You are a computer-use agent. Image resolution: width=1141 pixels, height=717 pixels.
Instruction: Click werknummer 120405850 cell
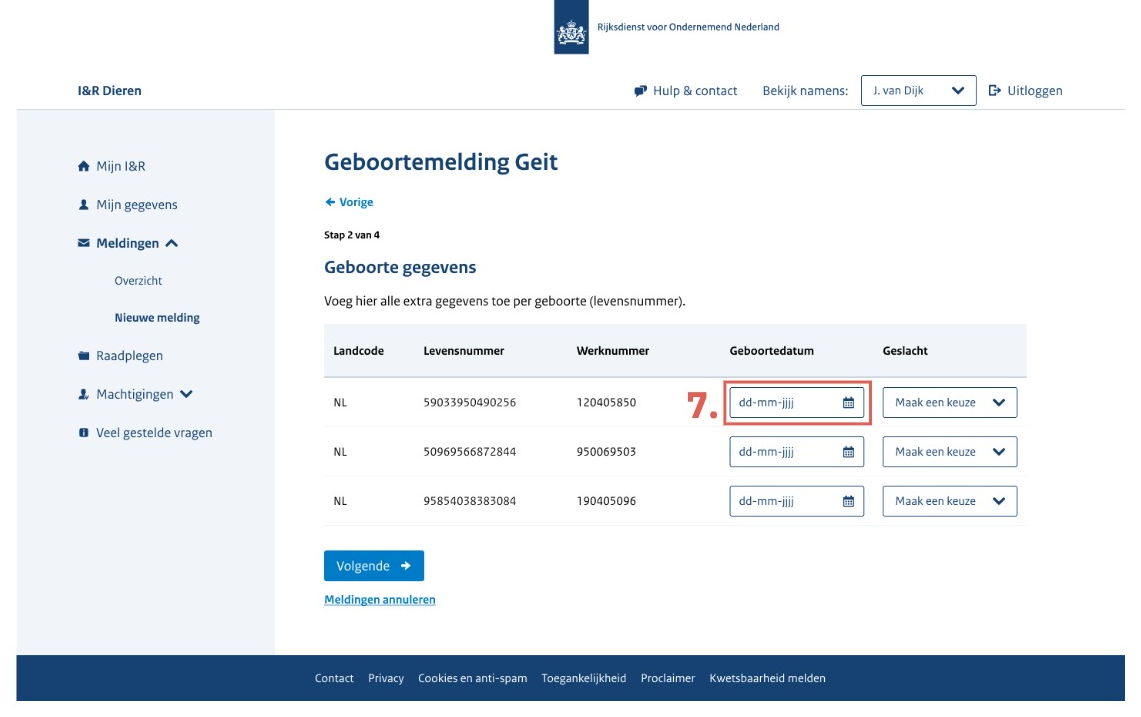(x=606, y=403)
